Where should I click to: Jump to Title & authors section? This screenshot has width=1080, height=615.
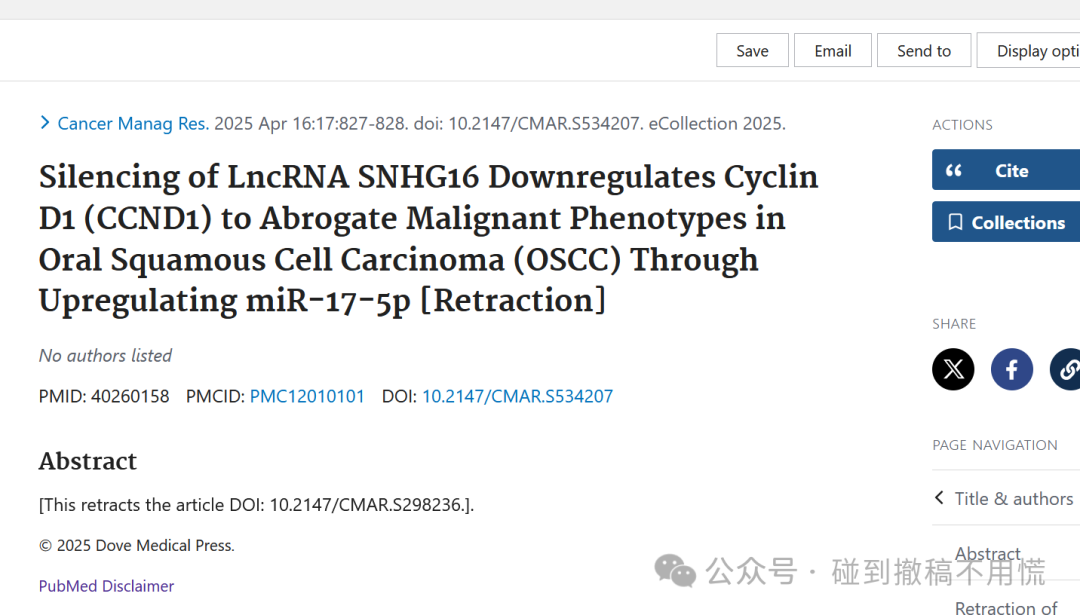click(1013, 498)
